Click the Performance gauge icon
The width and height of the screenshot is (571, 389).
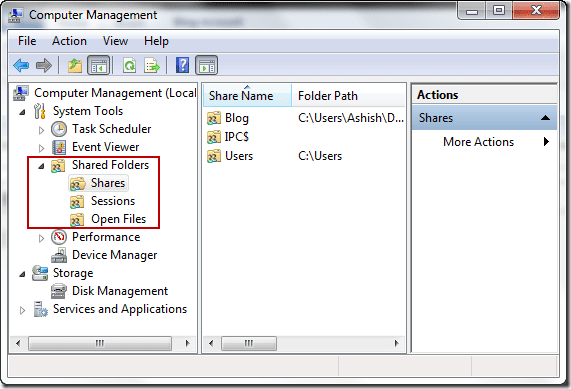point(59,237)
